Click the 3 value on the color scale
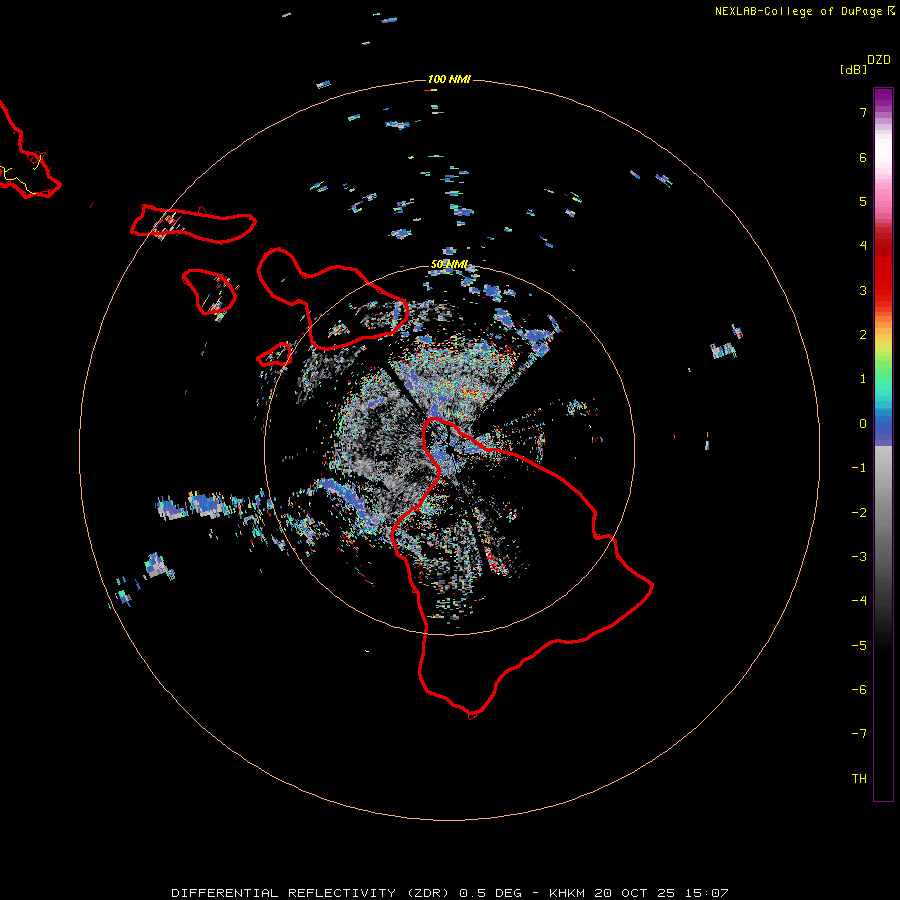 pos(863,290)
